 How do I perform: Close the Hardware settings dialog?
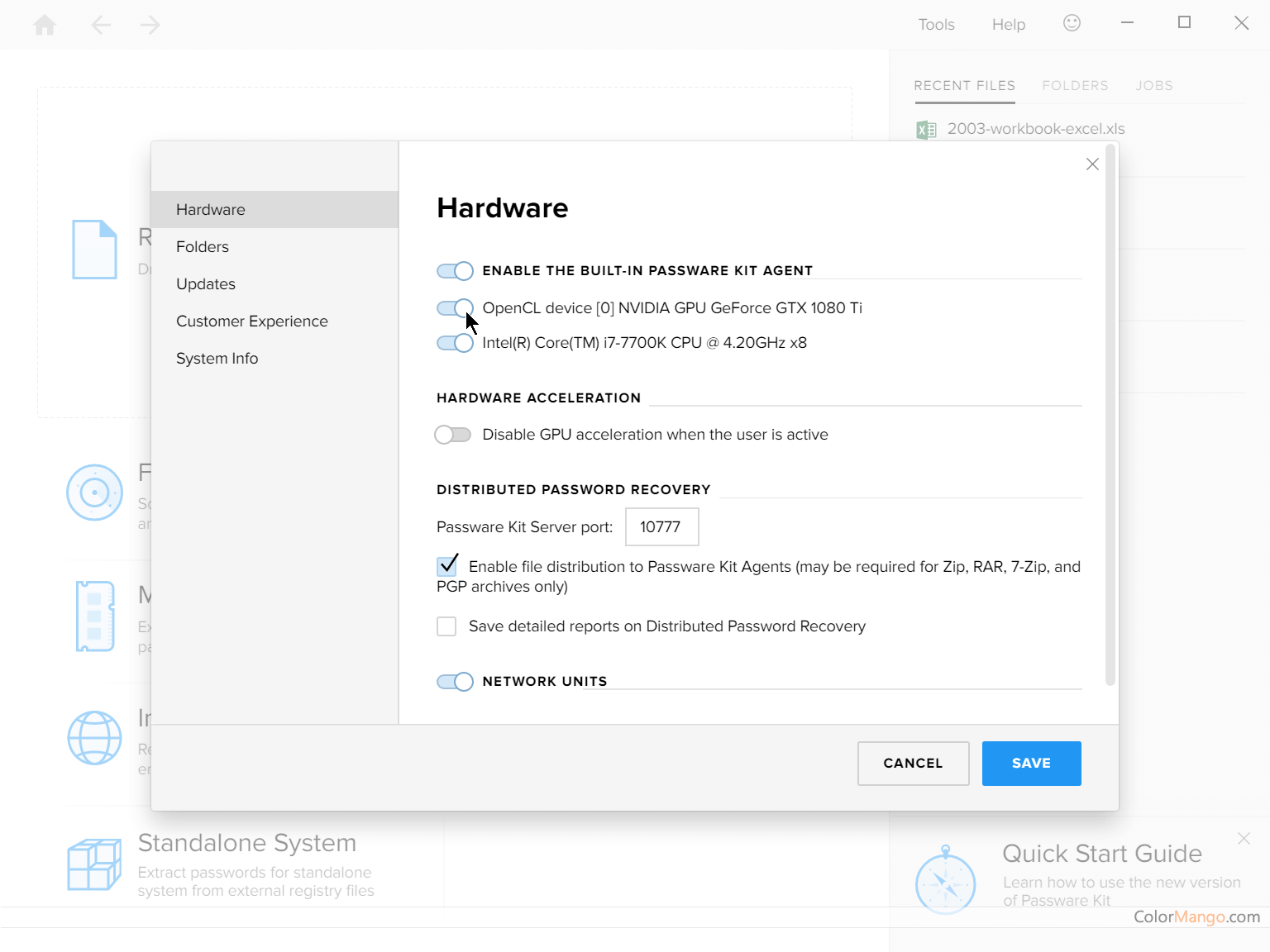click(x=1092, y=164)
